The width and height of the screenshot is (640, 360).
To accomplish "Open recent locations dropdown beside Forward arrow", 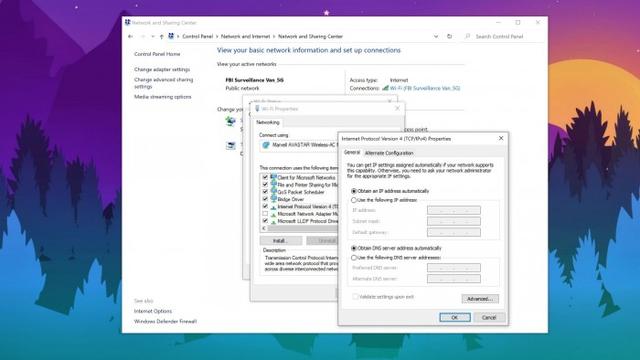I will click(x=153, y=36).
